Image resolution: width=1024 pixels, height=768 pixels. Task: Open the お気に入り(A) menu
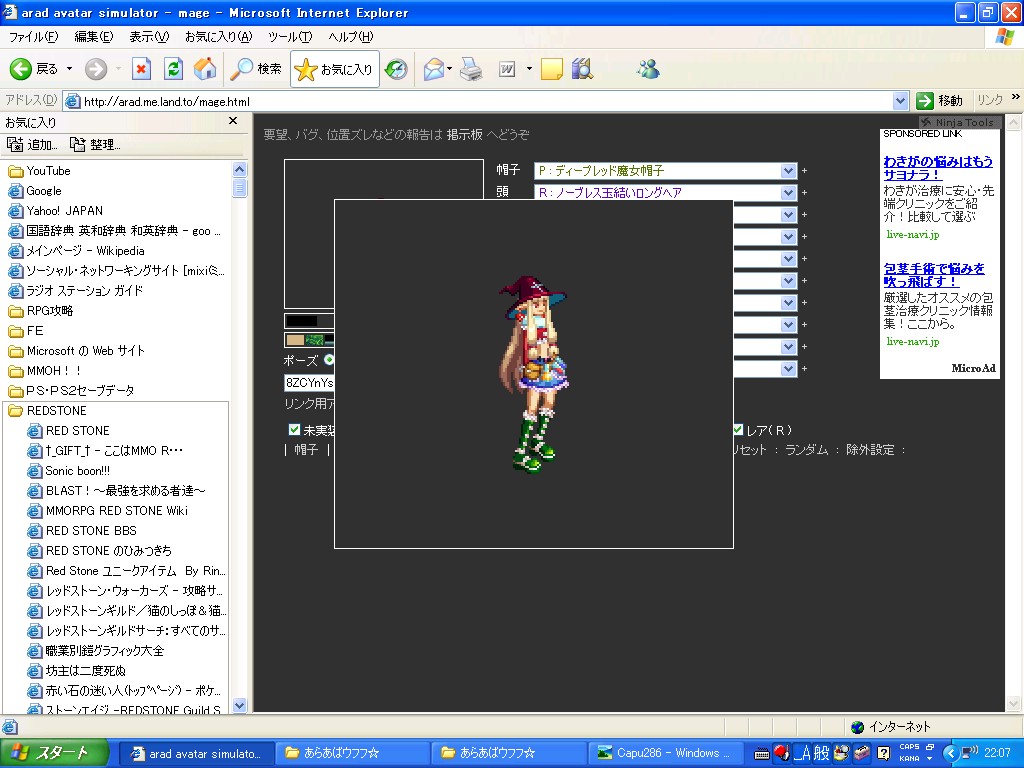(x=219, y=37)
